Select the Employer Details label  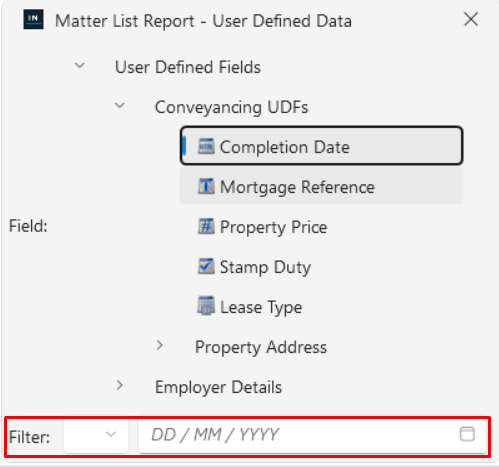(x=218, y=387)
